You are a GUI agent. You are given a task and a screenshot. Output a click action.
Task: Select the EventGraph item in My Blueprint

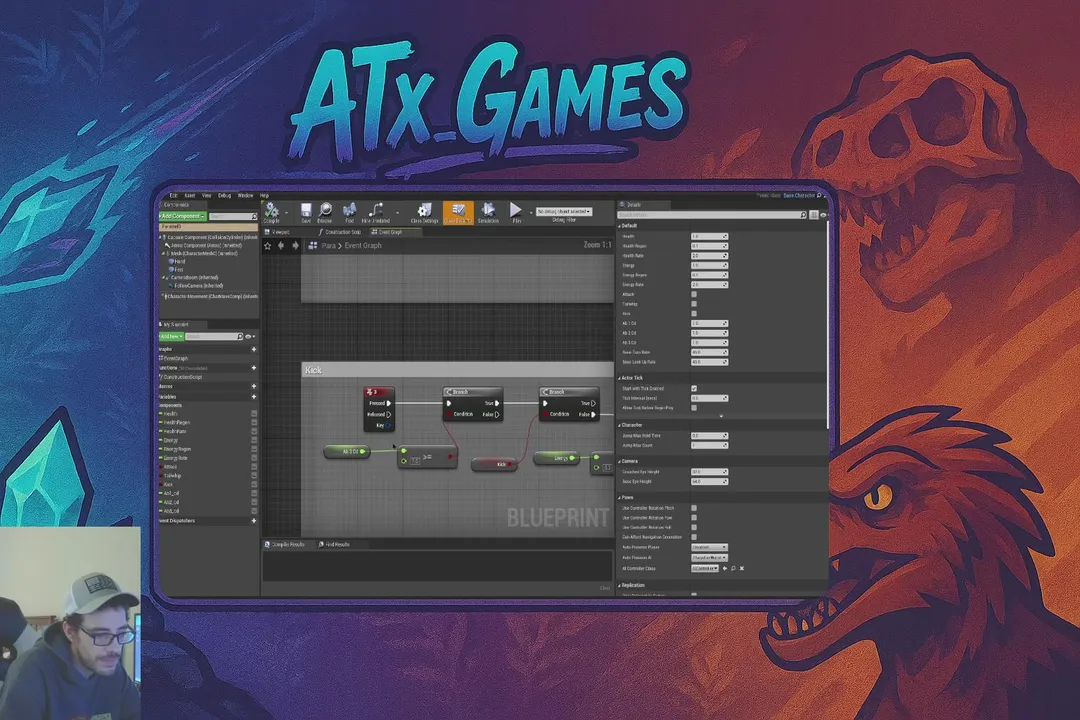coord(176,358)
